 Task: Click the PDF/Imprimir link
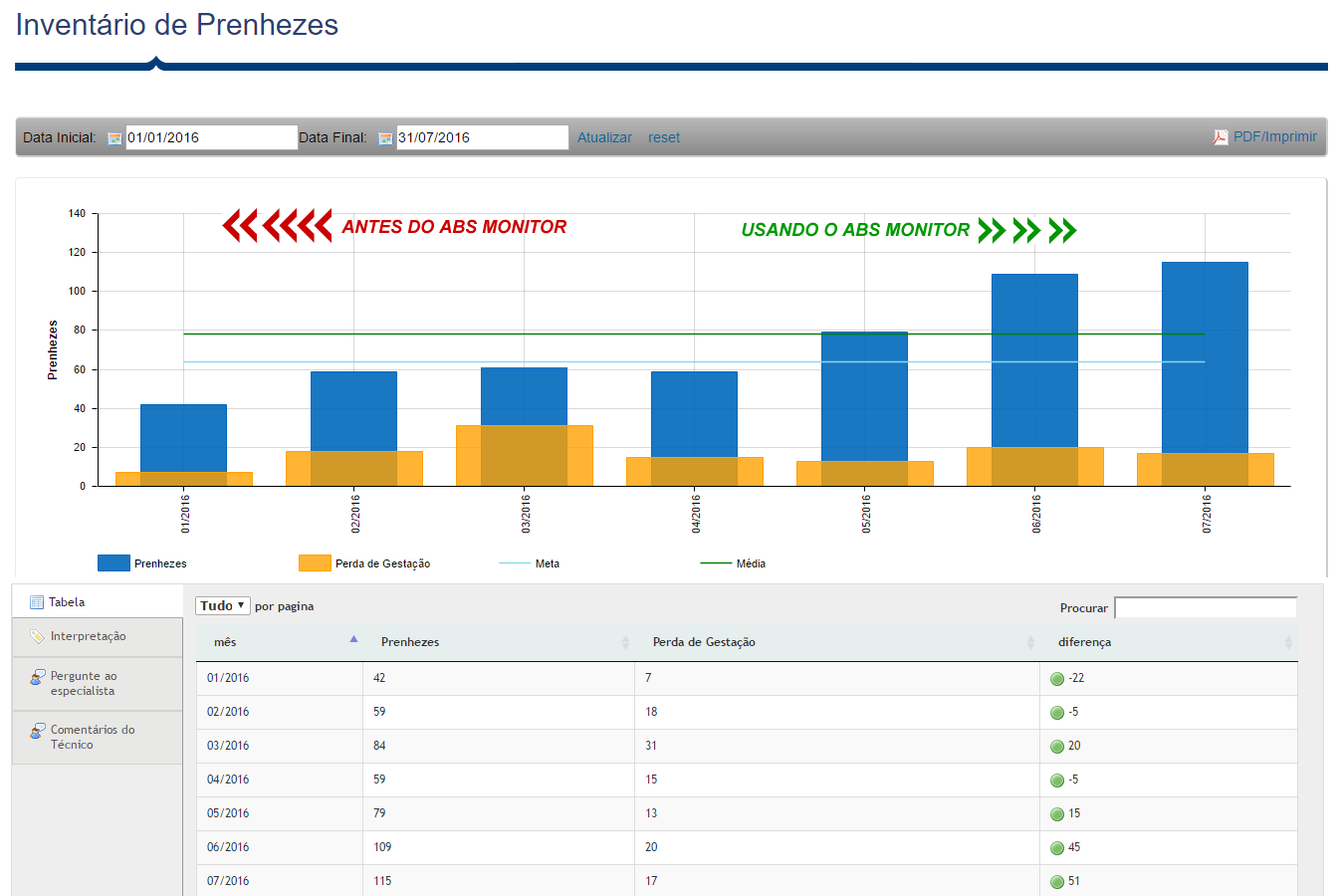pos(1275,136)
